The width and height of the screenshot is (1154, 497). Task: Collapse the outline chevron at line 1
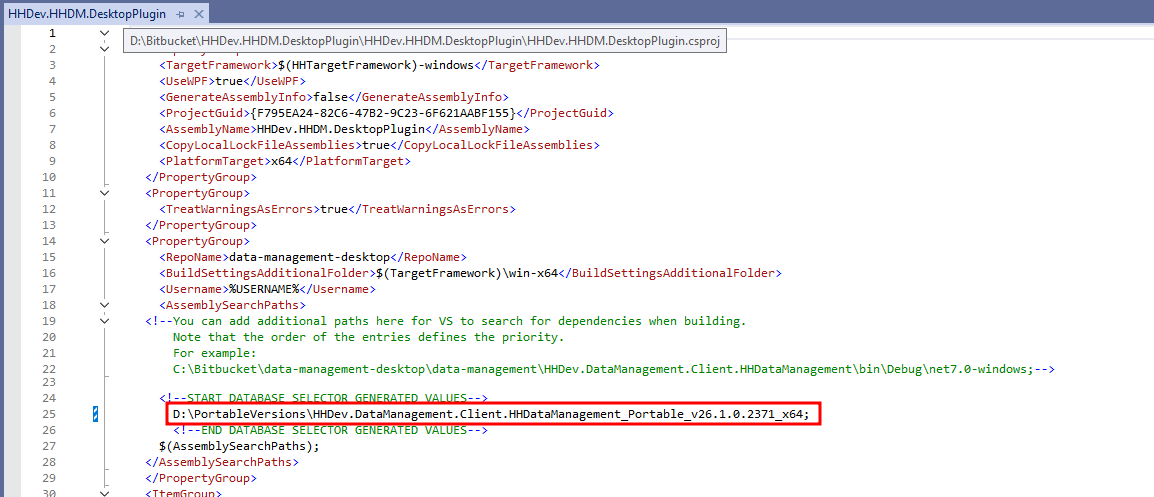pos(105,32)
